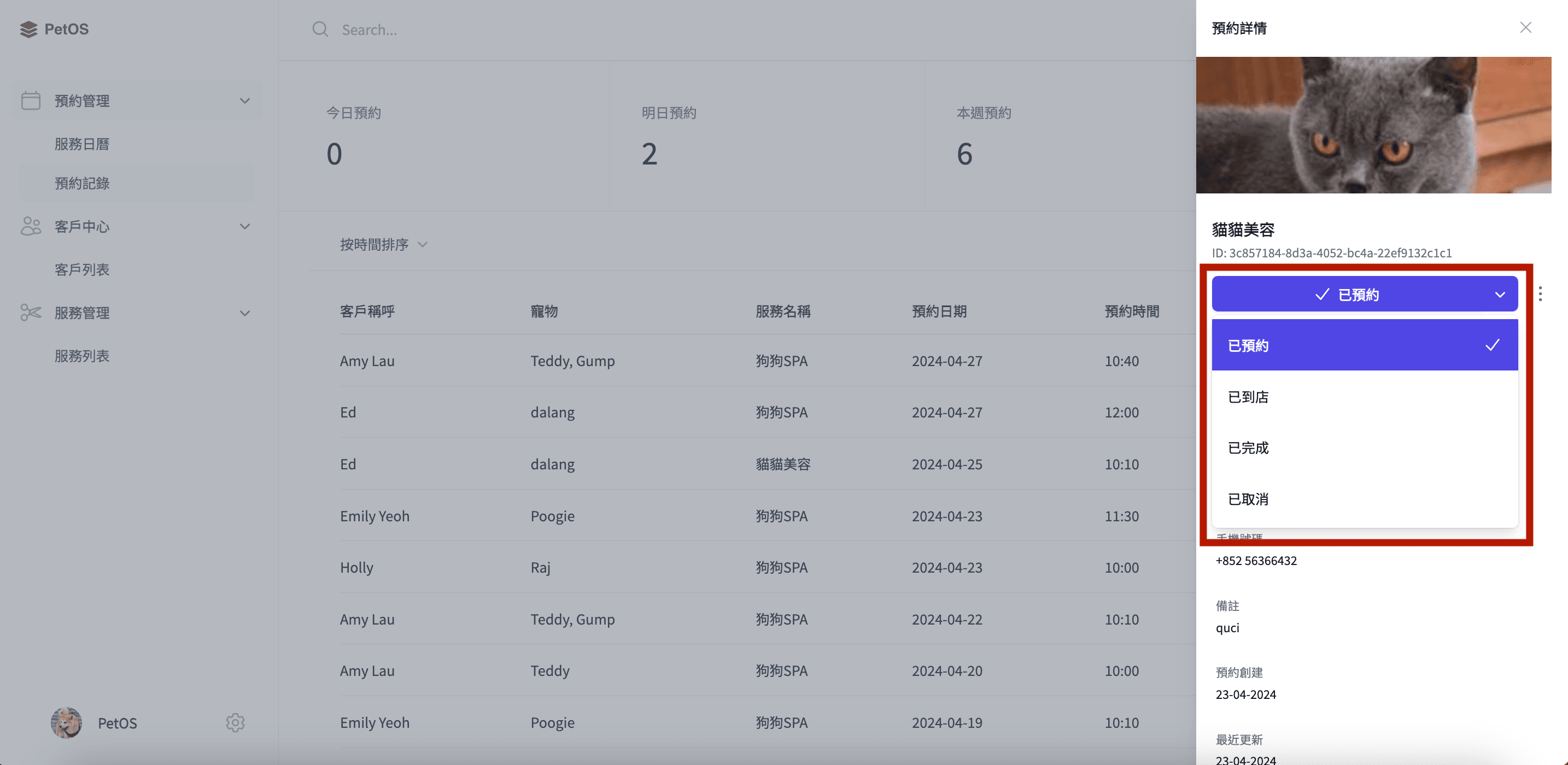
Task: Select the 已到店 status option
Action: 1364,397
